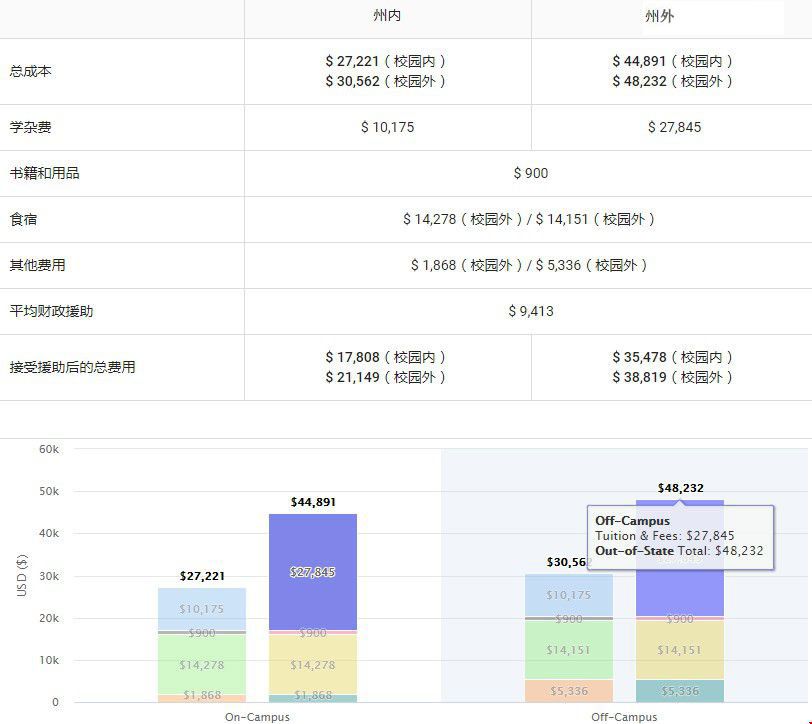Click the $ 17,808 (校园内) after-aid value
Viewport: 812px width, 724px height.
click(386, 357)
